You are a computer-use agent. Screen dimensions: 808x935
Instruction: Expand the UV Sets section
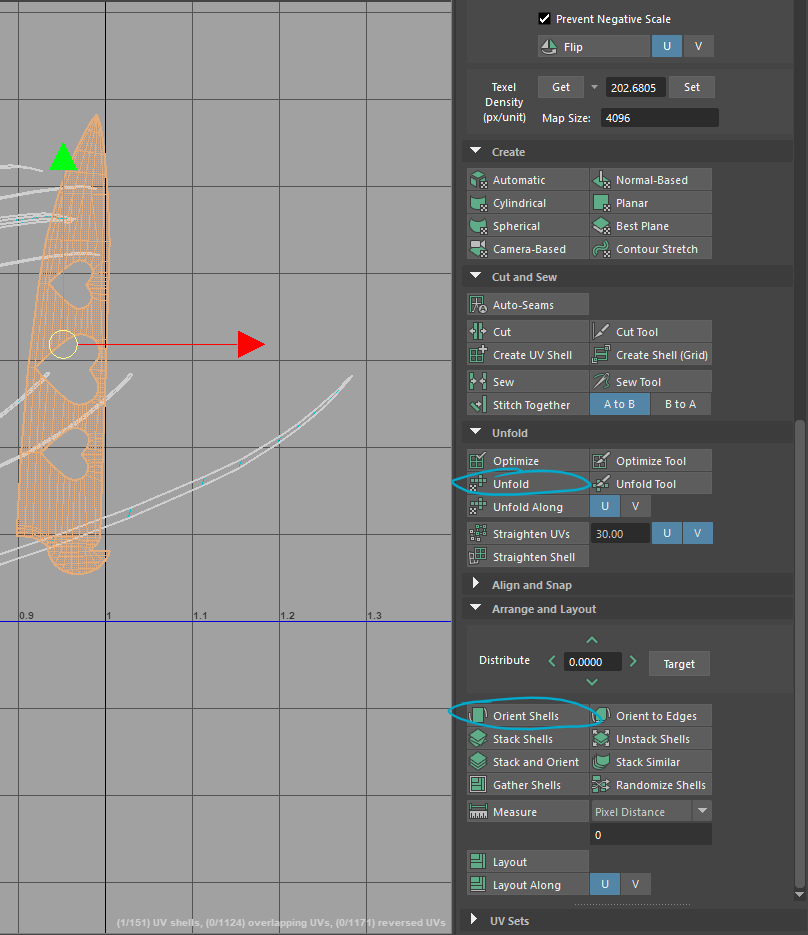point(474,919)
